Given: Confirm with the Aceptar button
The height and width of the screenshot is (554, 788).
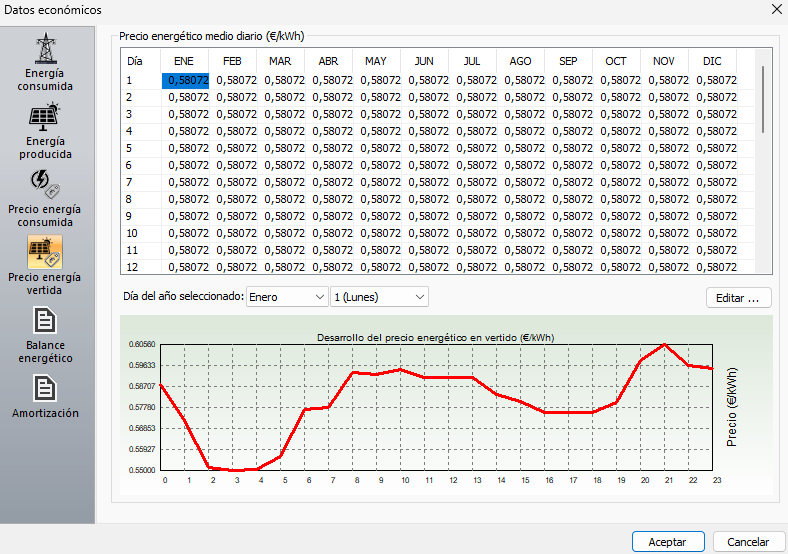Looking at the screenshot, I should tap(668, 541).
